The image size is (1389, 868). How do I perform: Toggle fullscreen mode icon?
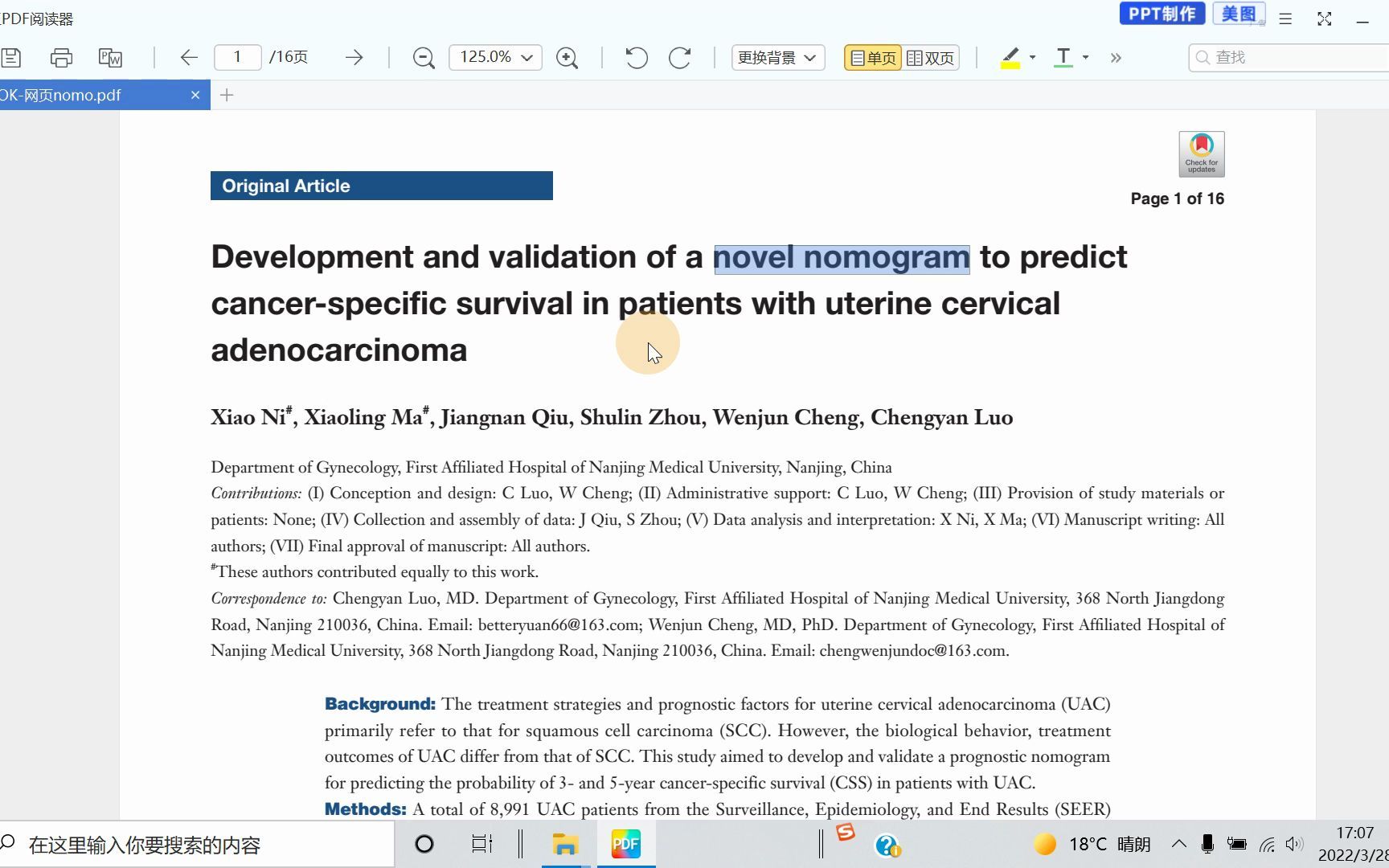1325,18
